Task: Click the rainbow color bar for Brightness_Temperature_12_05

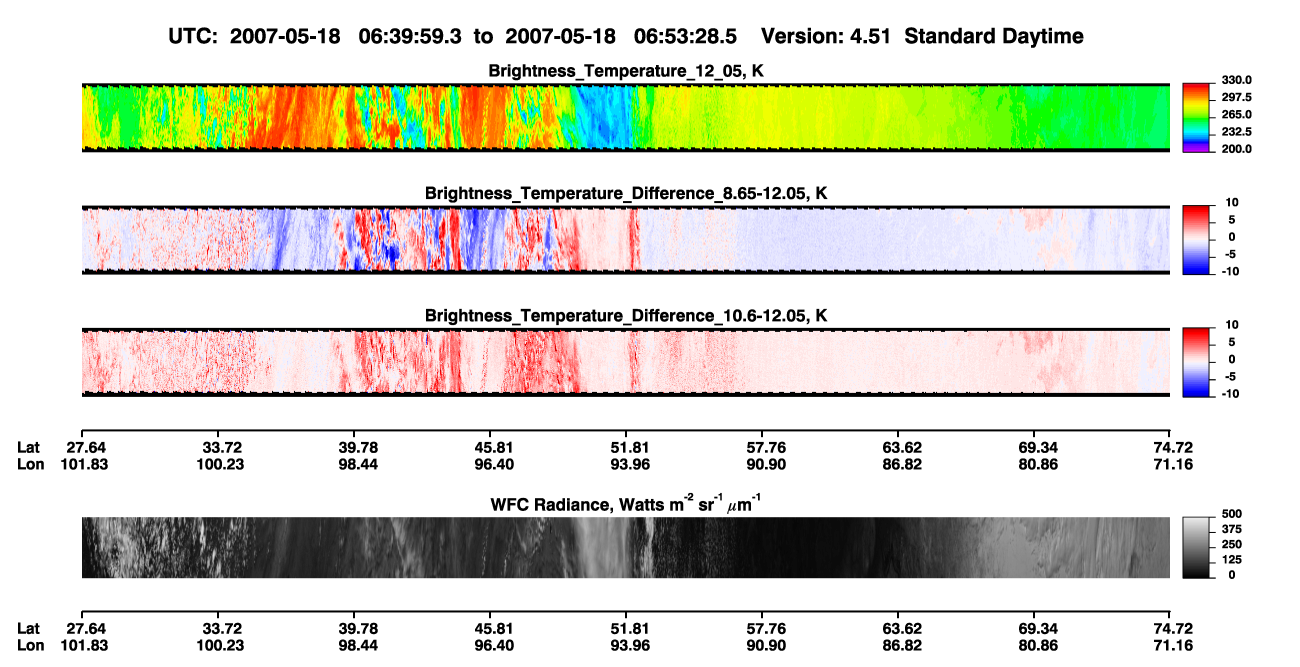Action: (x=1197, y=118)
